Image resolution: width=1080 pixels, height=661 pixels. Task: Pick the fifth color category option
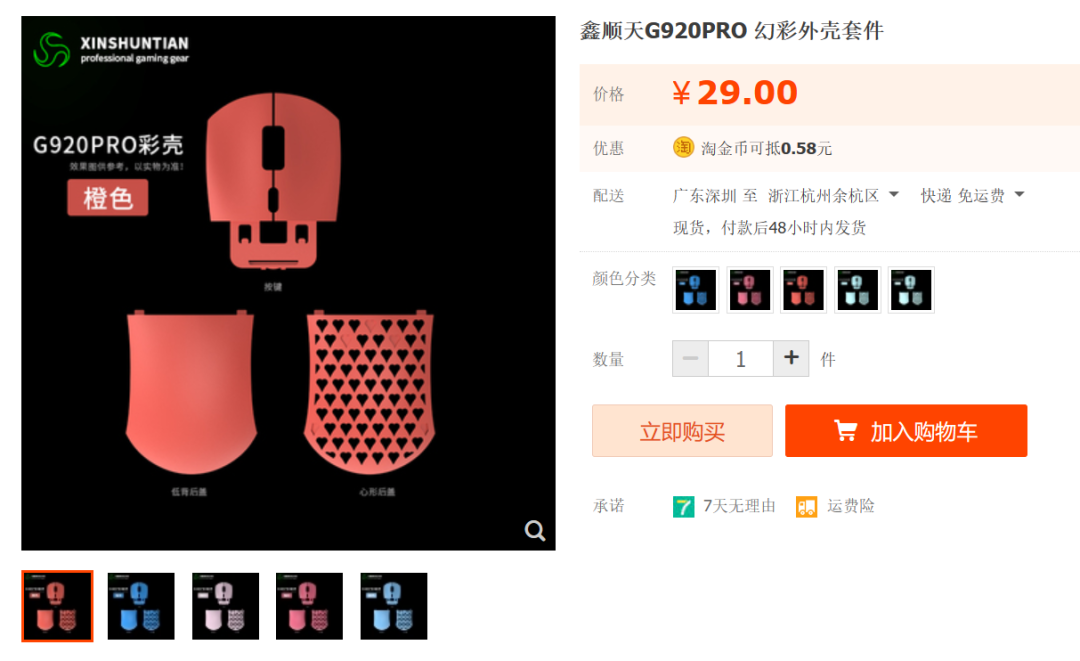(x=911, y=290)
